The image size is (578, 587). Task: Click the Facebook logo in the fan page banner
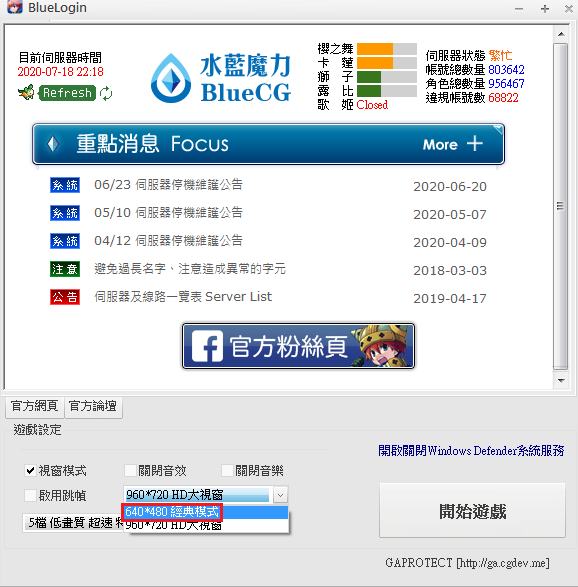[x=207, y=346]
